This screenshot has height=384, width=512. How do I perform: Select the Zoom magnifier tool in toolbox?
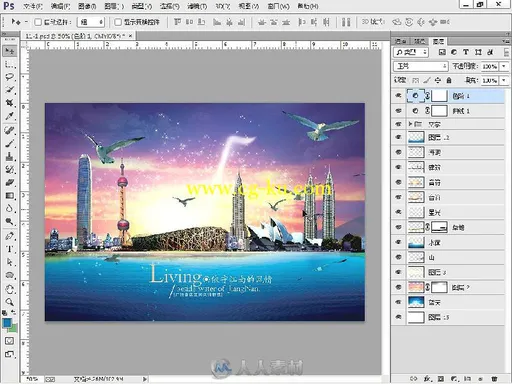point(10,302)
